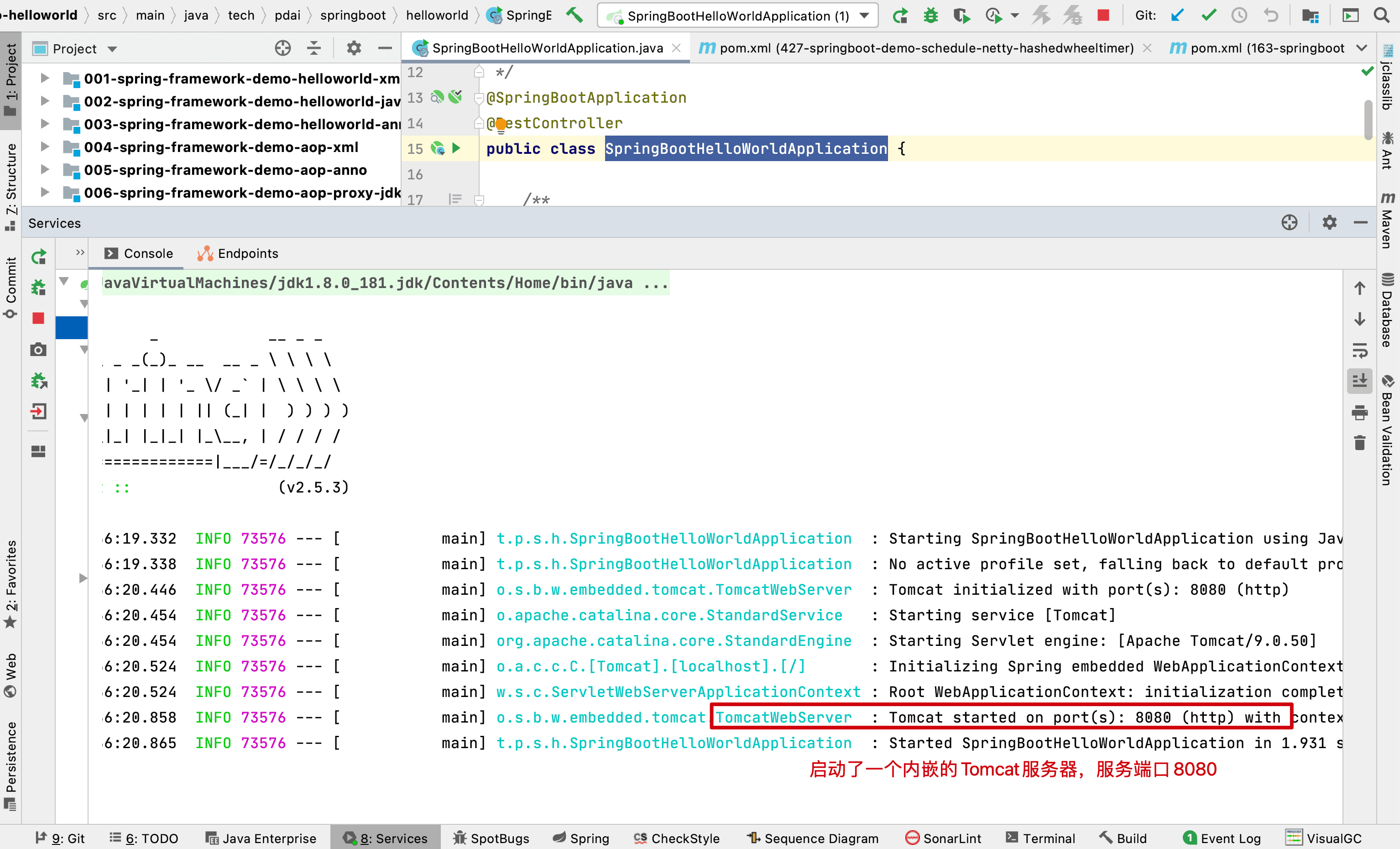Click the Build hammer icon in toolbar
This screenshot has height=849, width=1400.
click(x=575, y=16)
